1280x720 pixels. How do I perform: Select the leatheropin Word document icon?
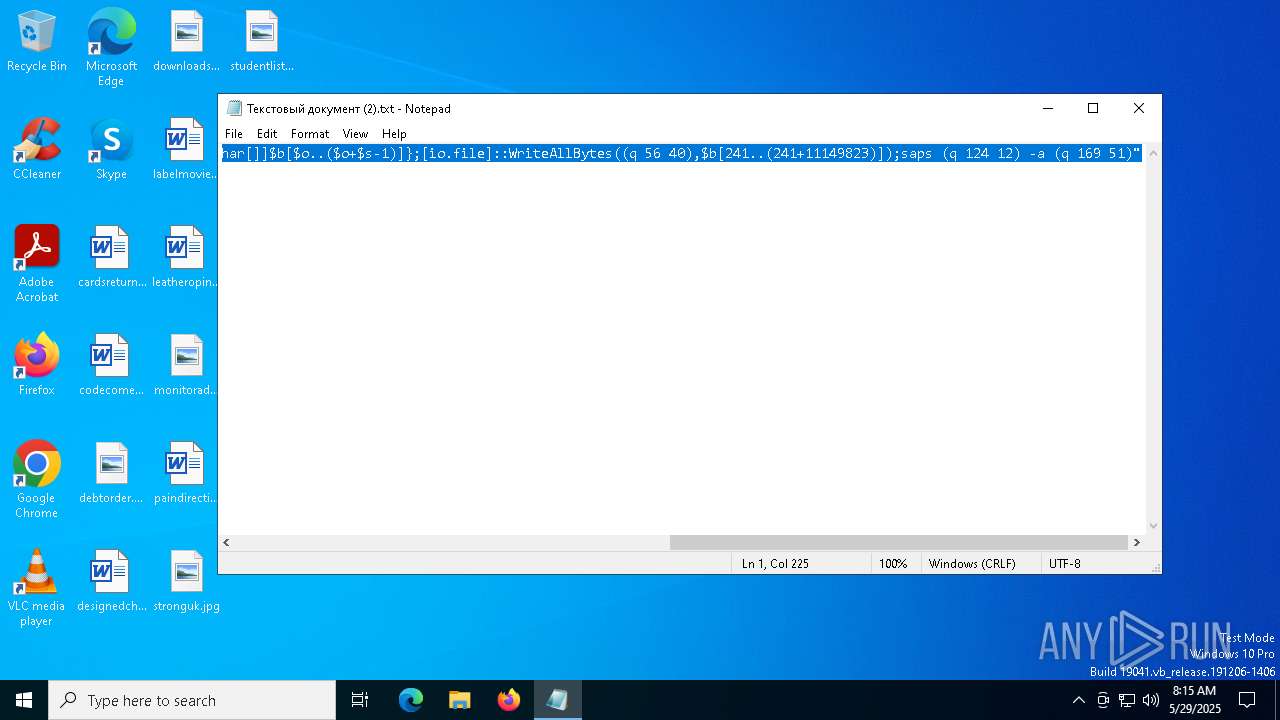(186, 258)
